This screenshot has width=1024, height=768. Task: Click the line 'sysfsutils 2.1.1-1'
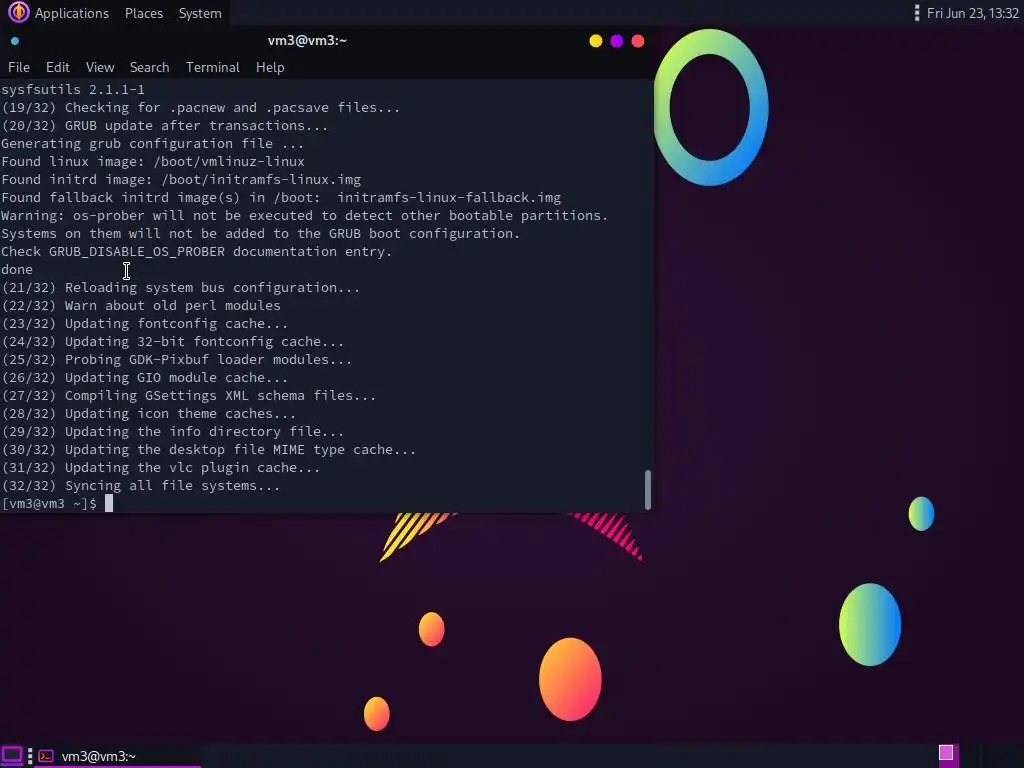pos(73,89)
